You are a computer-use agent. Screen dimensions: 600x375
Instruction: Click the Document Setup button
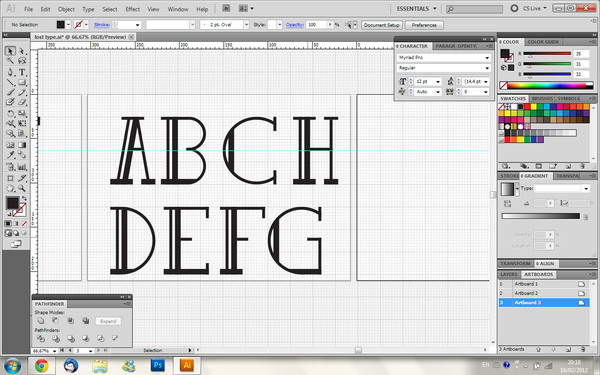382,25
